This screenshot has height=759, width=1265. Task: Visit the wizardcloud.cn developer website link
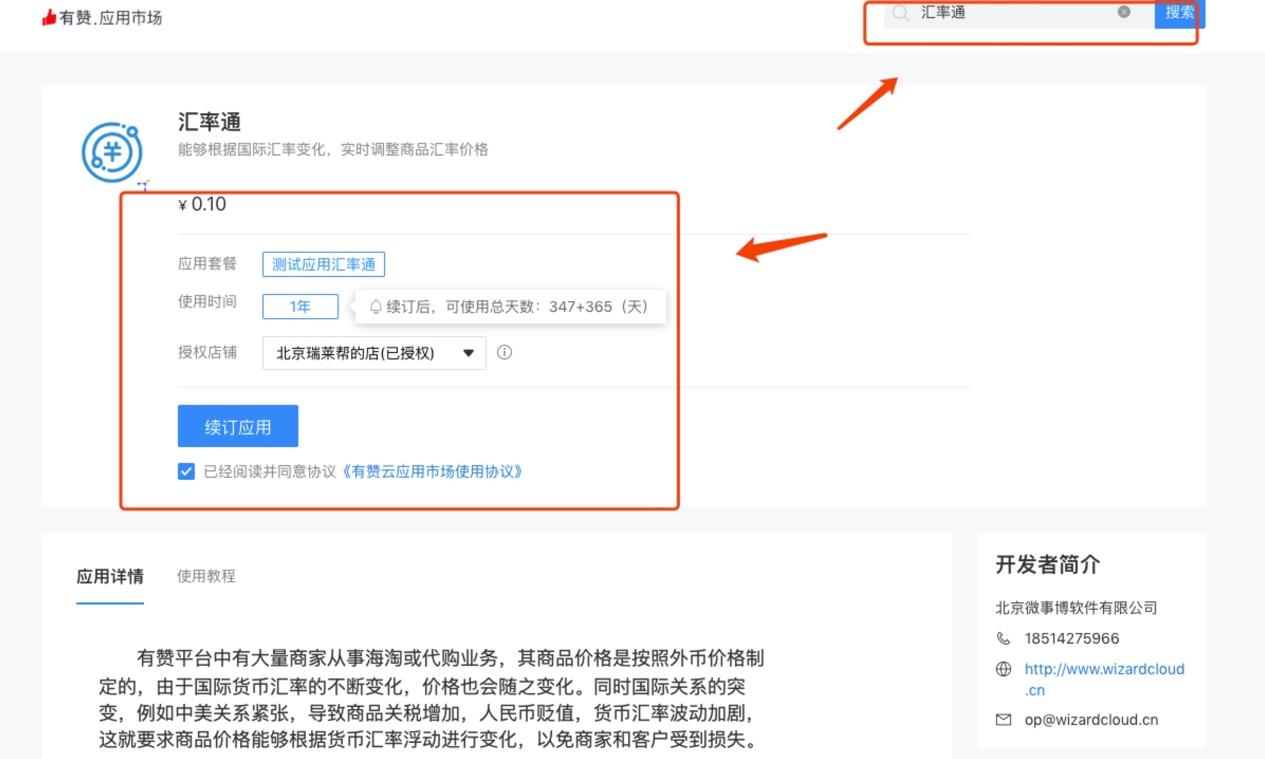[1104, 669]
